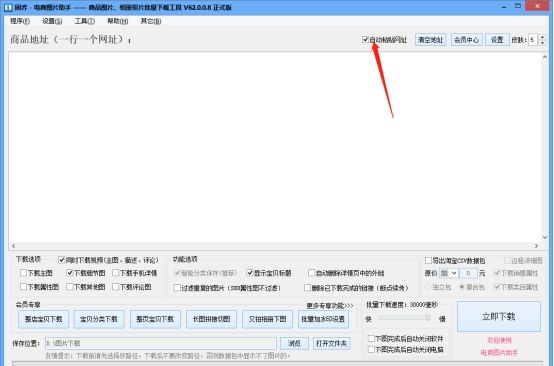Select the 聚合包 radio button

click(461, 287)
